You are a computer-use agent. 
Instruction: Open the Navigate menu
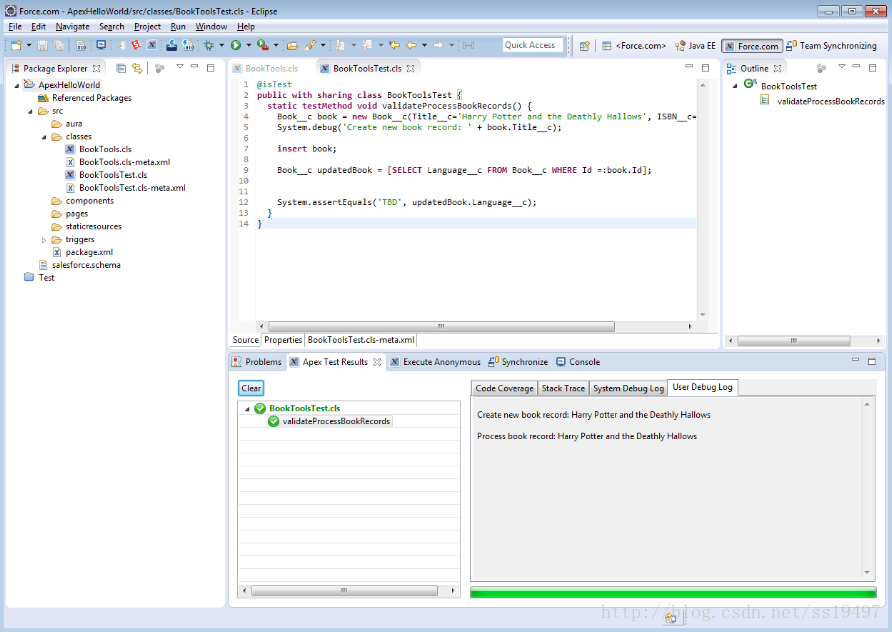(x=72, y=27)
